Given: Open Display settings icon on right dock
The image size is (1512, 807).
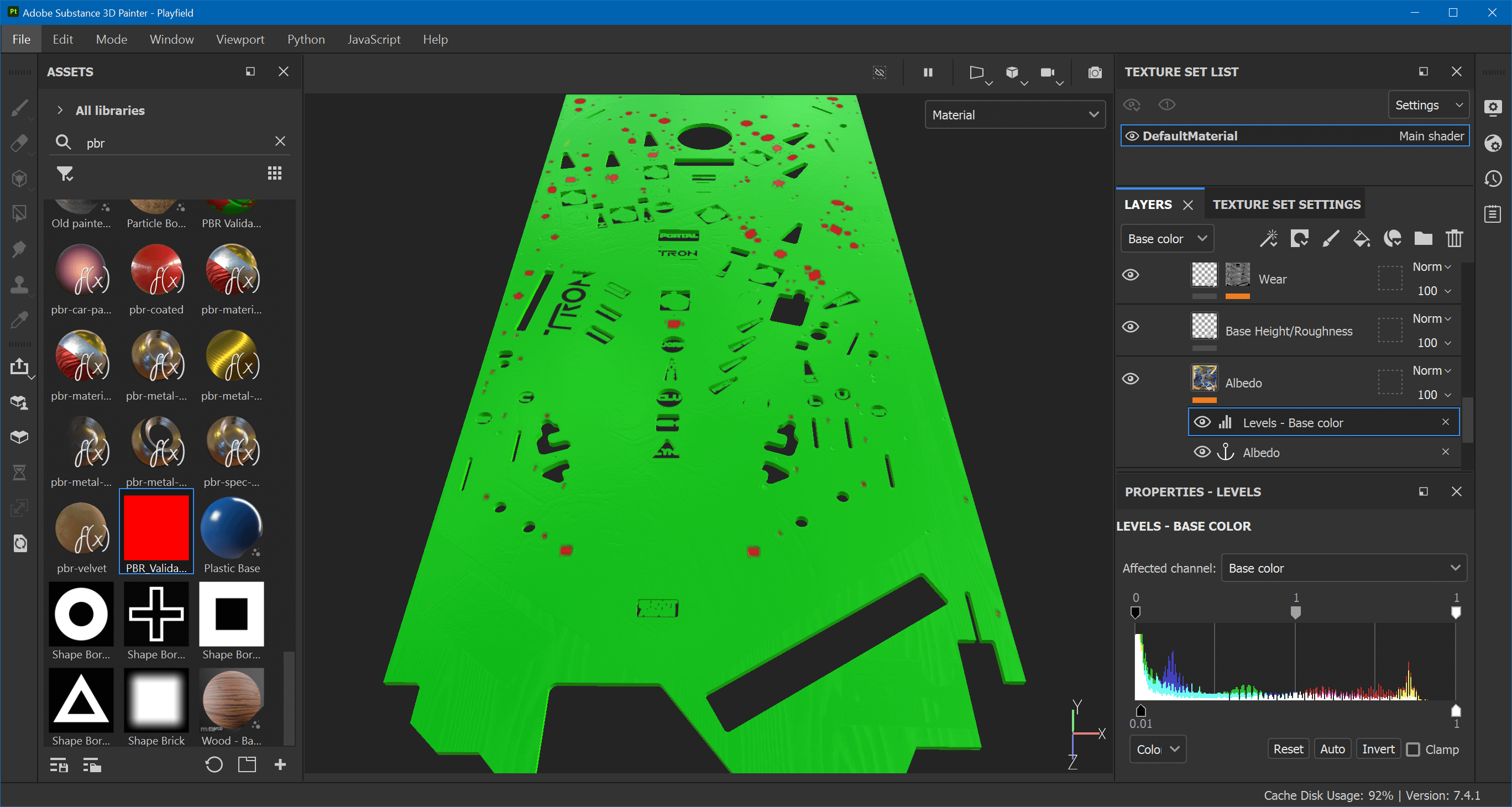Looking at the screenshot, I should 1493,108.
